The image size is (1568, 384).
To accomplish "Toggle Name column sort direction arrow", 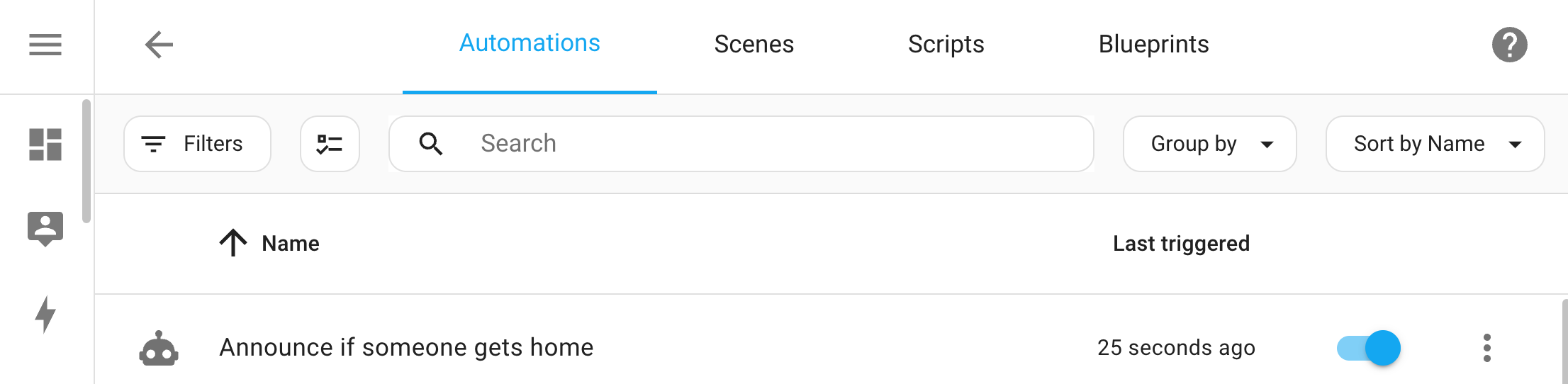I will coord(233,243).
